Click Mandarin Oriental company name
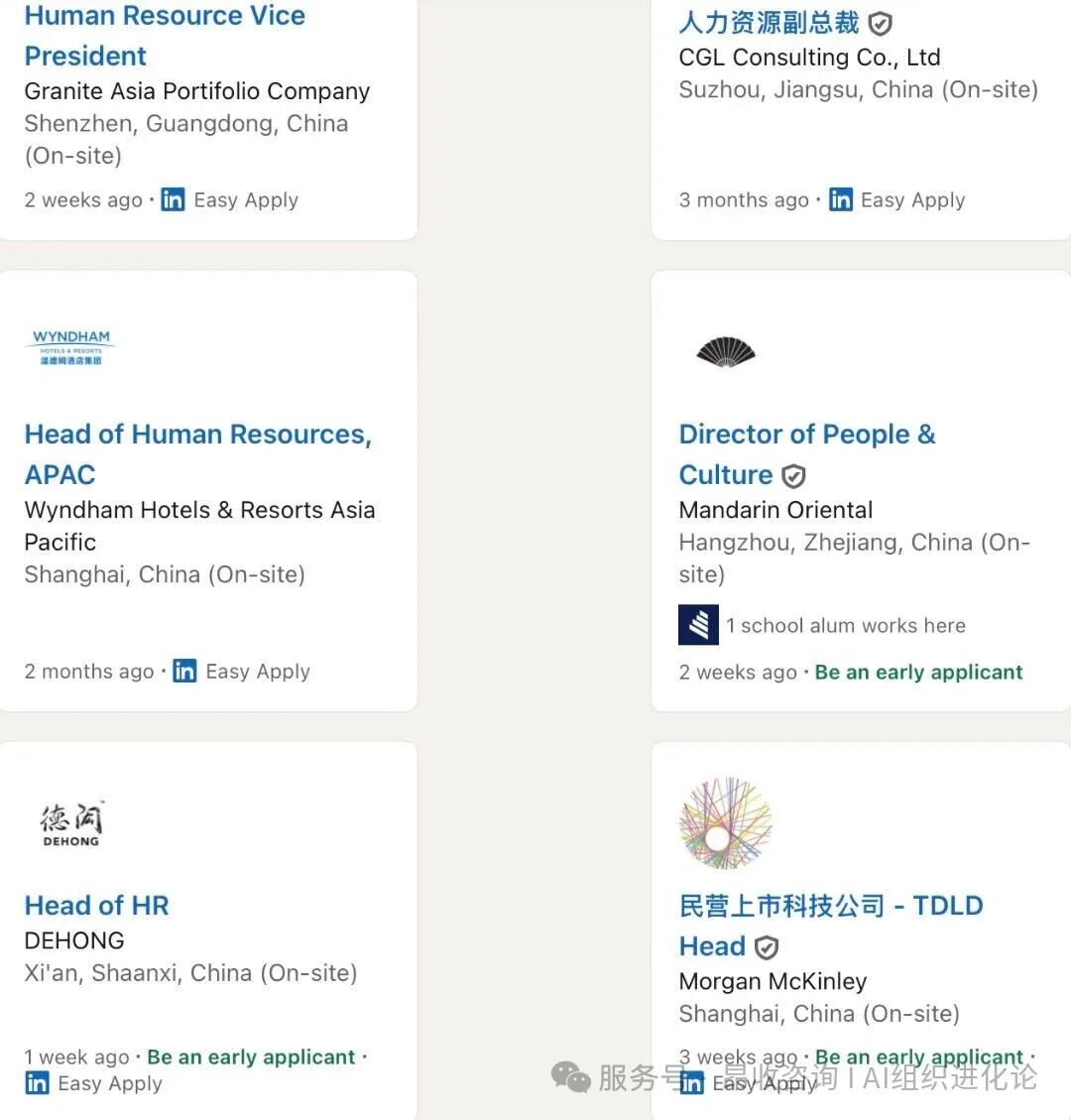The image size is (1071, 1120). (x=775, y=510)
